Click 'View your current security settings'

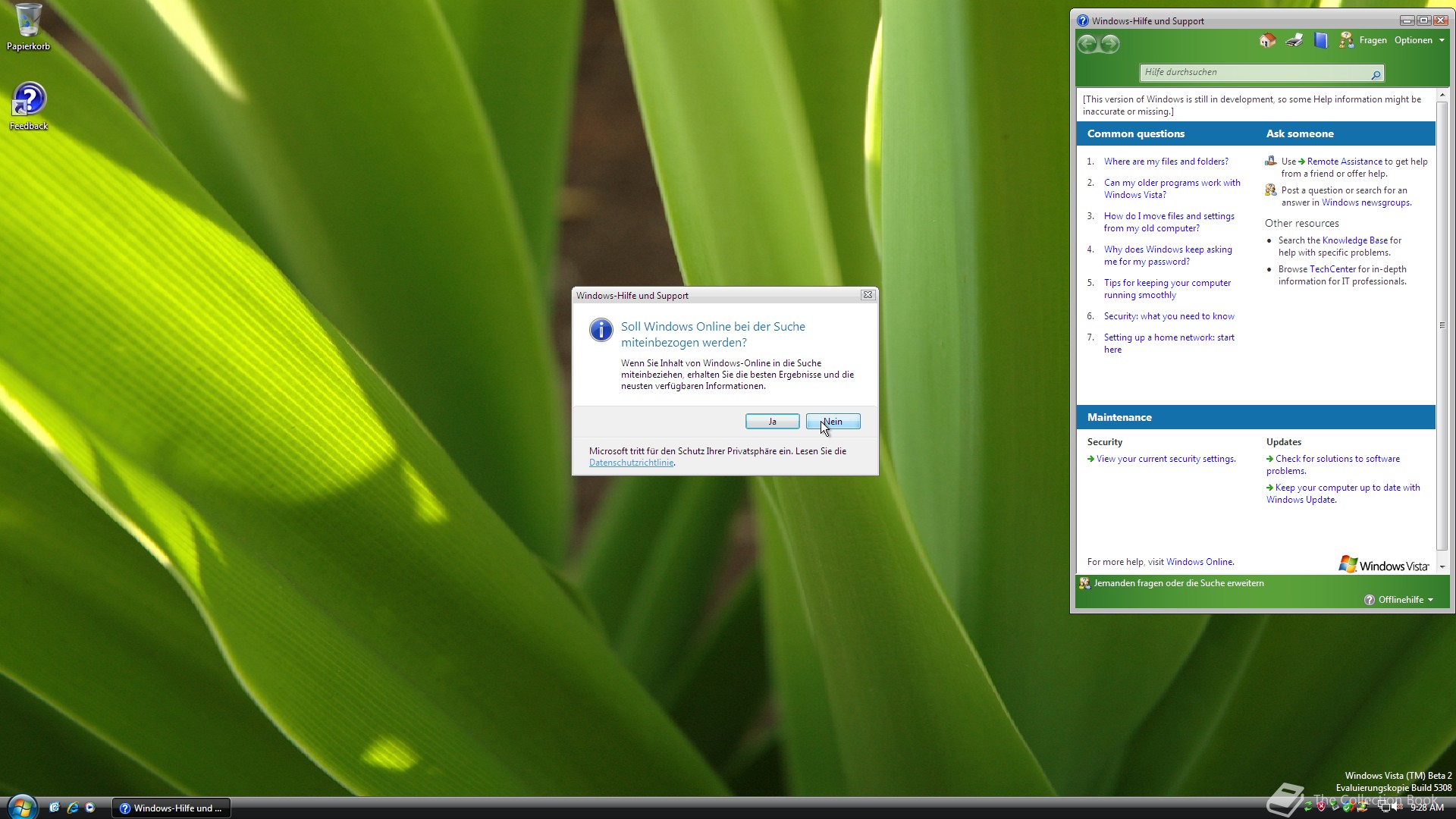coord(1166,459)
